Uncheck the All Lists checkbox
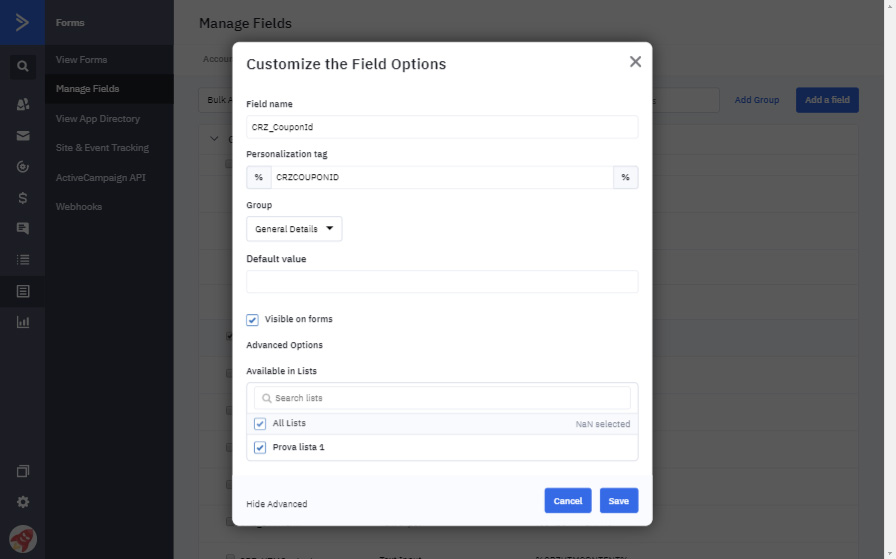Viewport: 896px width, 559px height. [x=260, y=424]
